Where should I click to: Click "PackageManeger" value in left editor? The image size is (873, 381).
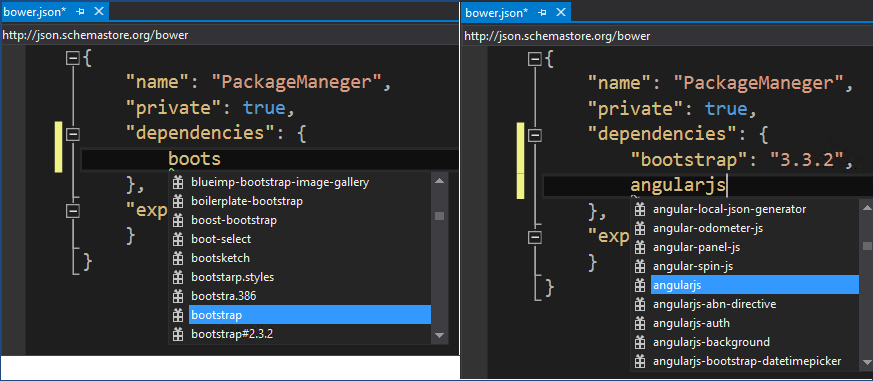point(297,83)
